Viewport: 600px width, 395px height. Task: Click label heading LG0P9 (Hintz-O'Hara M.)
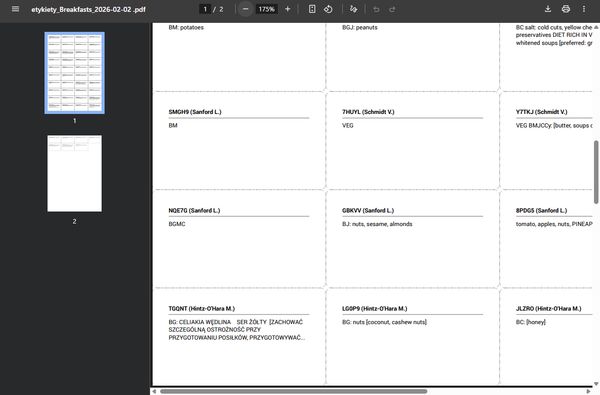coord(375,308)
